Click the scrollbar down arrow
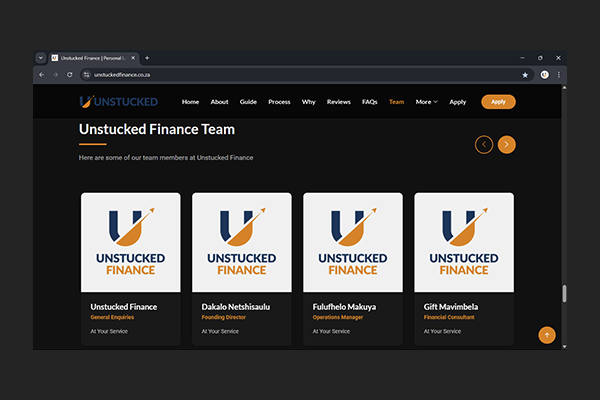Viewport: 600px width, 400px height. tap(564, 346)
